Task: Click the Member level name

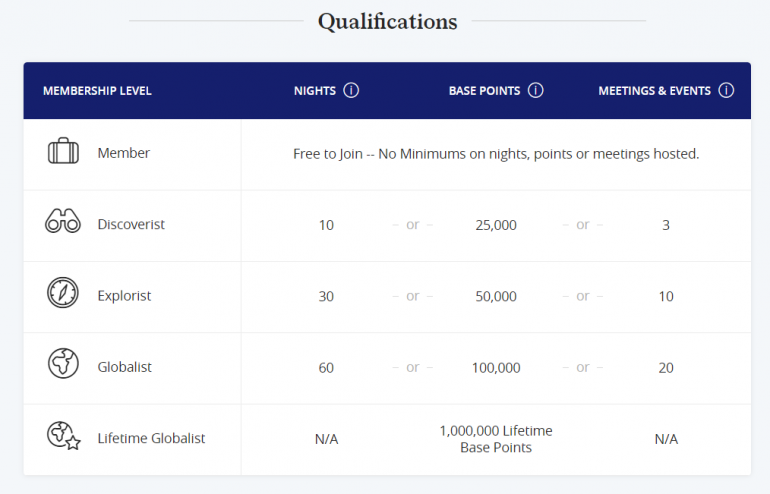Action: click(x=124, y=154)
